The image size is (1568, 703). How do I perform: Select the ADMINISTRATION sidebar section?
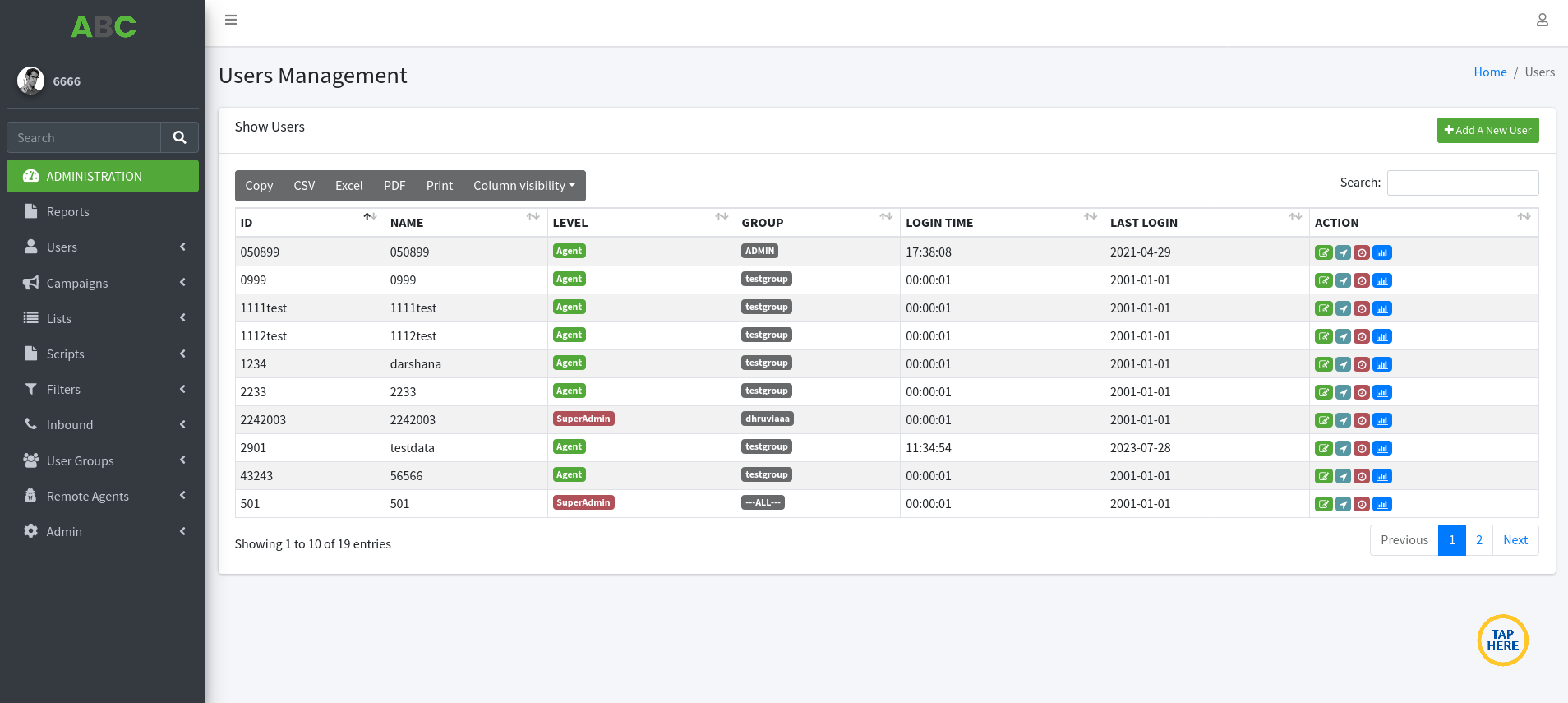pos(103,176)
